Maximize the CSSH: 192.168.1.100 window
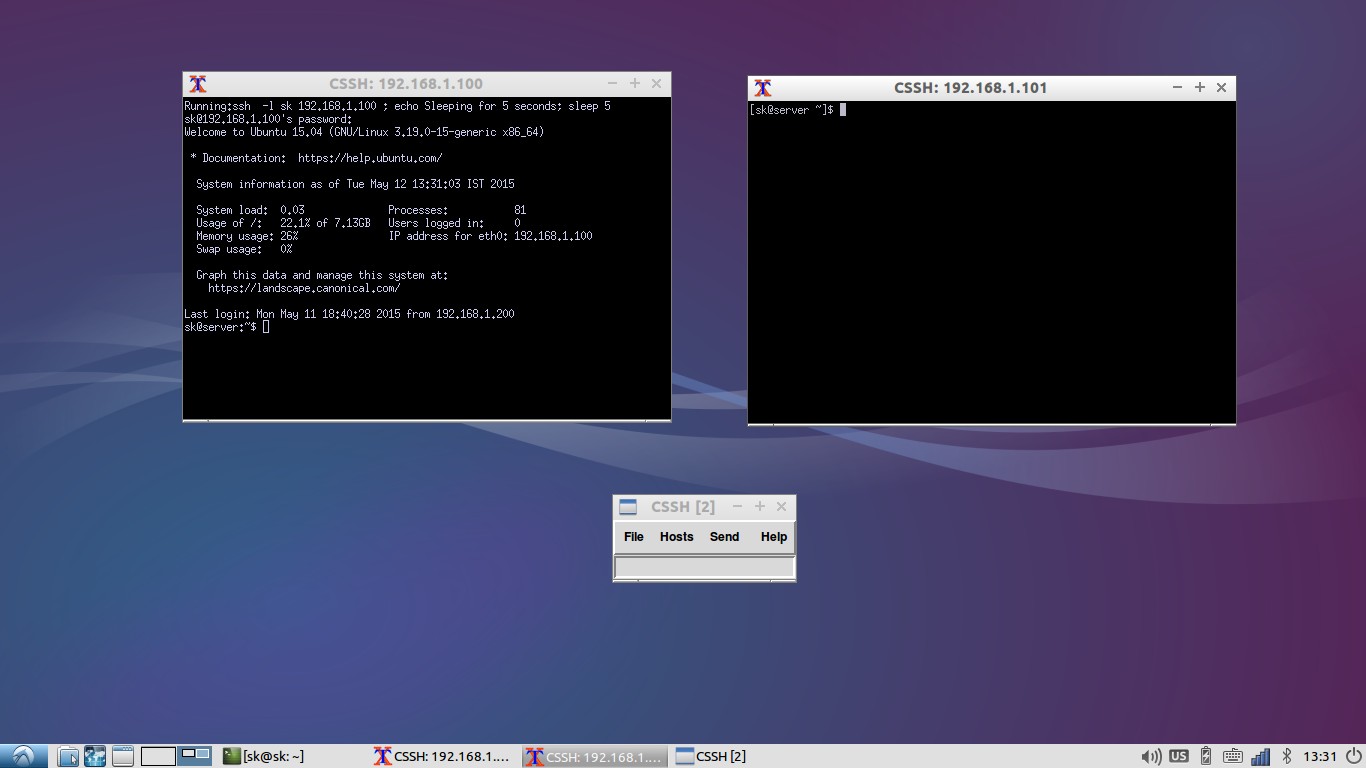Viewport: 1366px width, 768px height. (x=635, y=84)
